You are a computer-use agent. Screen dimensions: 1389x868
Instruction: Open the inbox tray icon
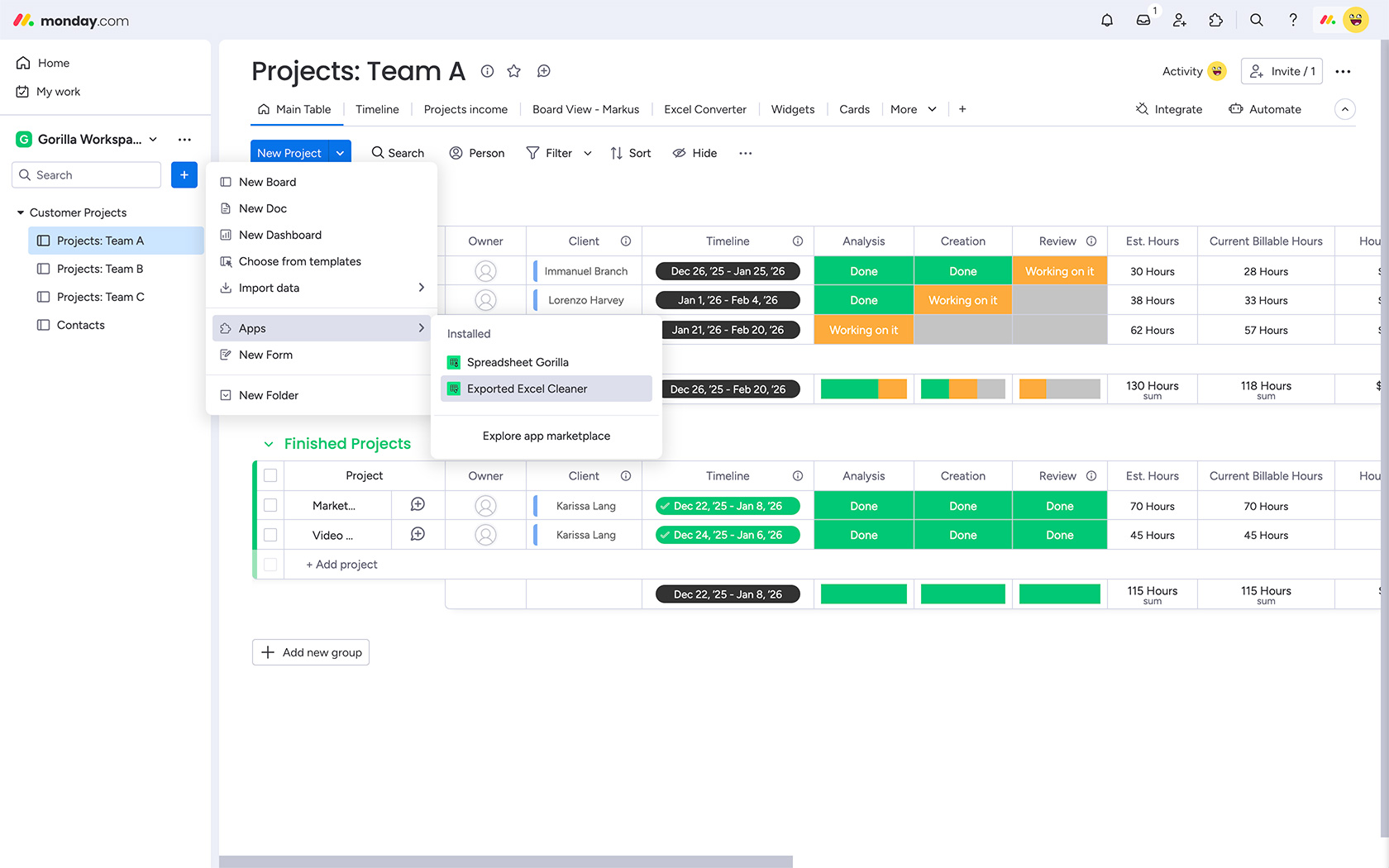(x=1143, y=21)
